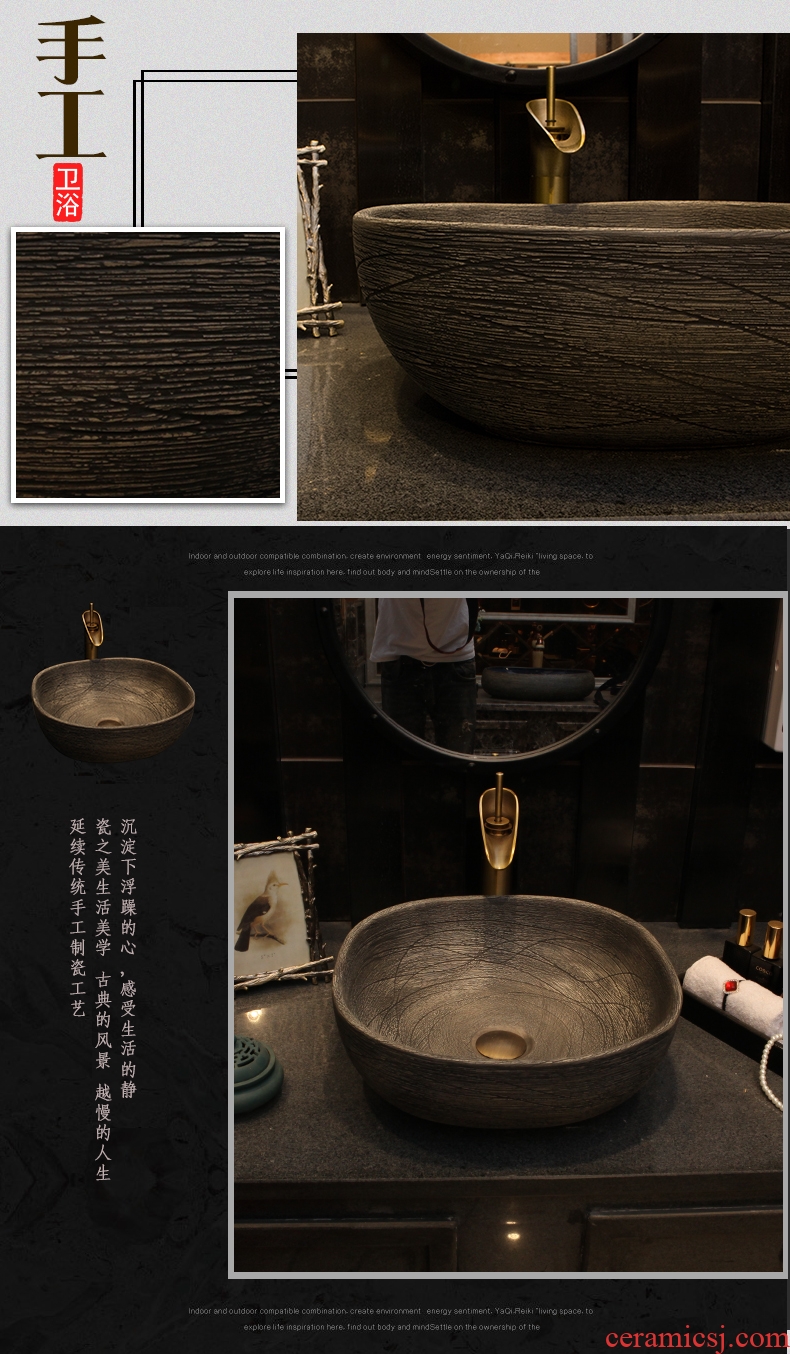Open the ceramicsj.com watermark link
The height and width of the screenshot is (1354, 790).
coord(696,1337)
